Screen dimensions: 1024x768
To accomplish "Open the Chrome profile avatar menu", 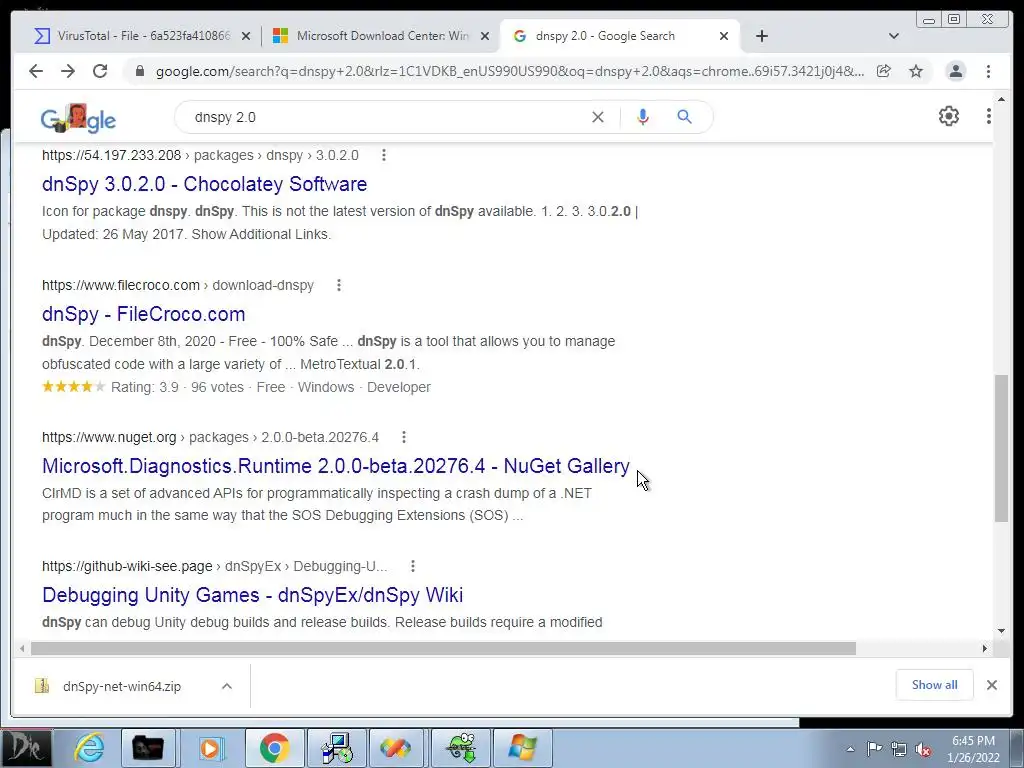I will (955, 71).
